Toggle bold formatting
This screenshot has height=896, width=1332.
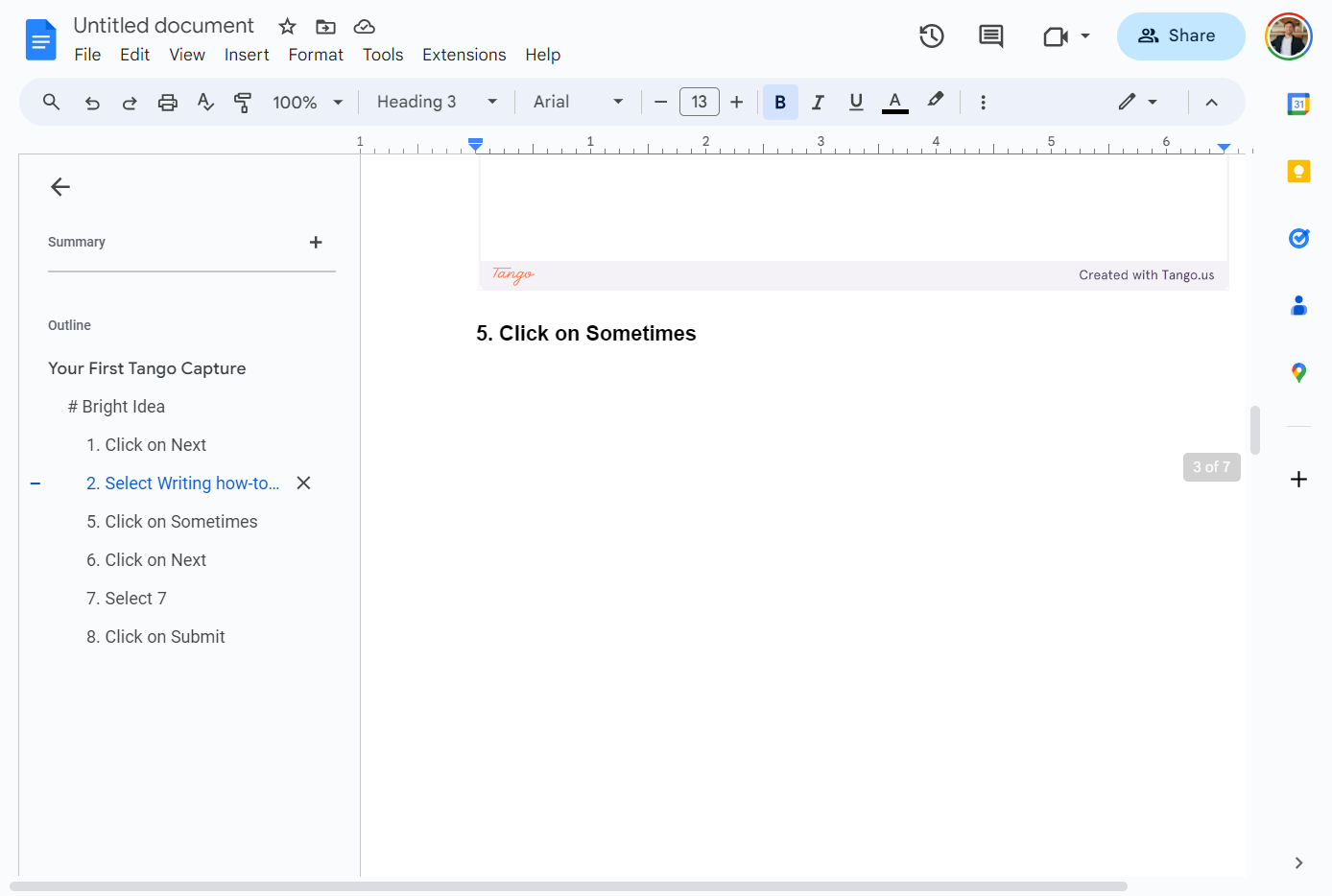click(x=780, y=102)
